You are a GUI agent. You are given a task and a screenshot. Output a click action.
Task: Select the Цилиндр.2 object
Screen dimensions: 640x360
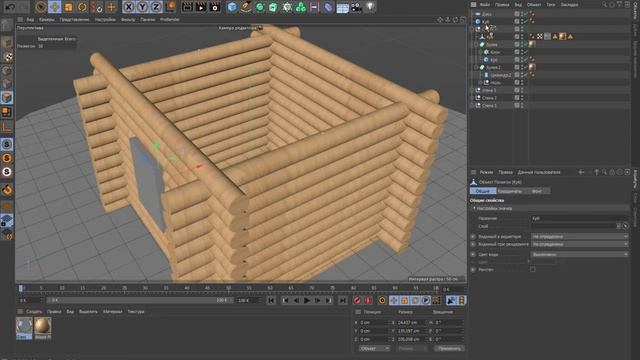(501, 75)
